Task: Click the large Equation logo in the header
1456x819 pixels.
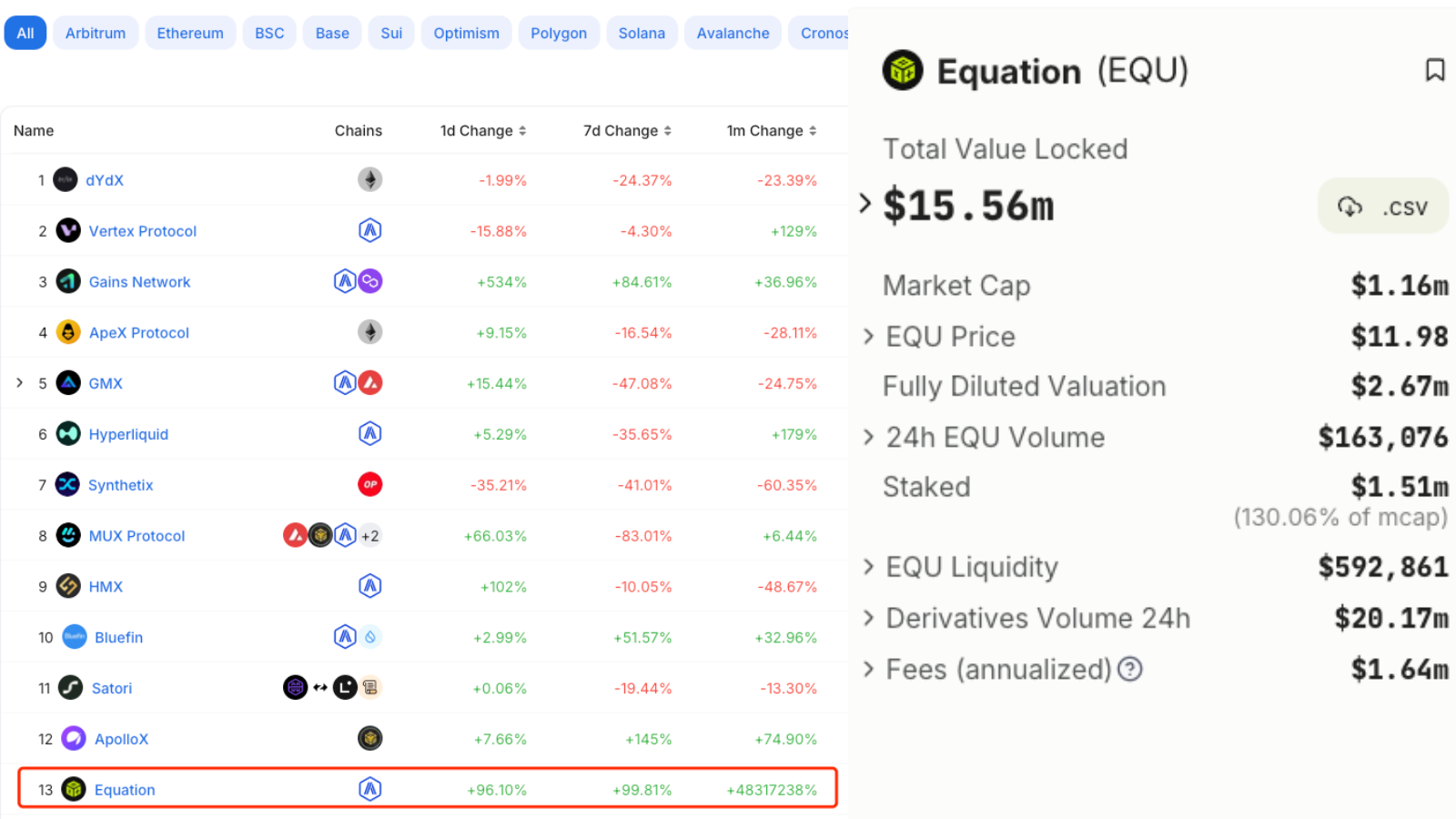Action: [x=903, y=70]
